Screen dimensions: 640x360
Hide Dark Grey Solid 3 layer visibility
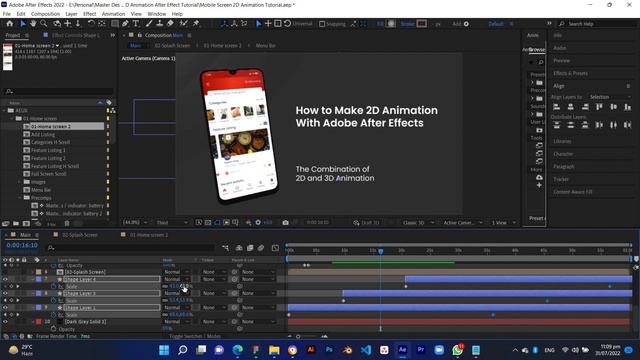click(5, 322)
